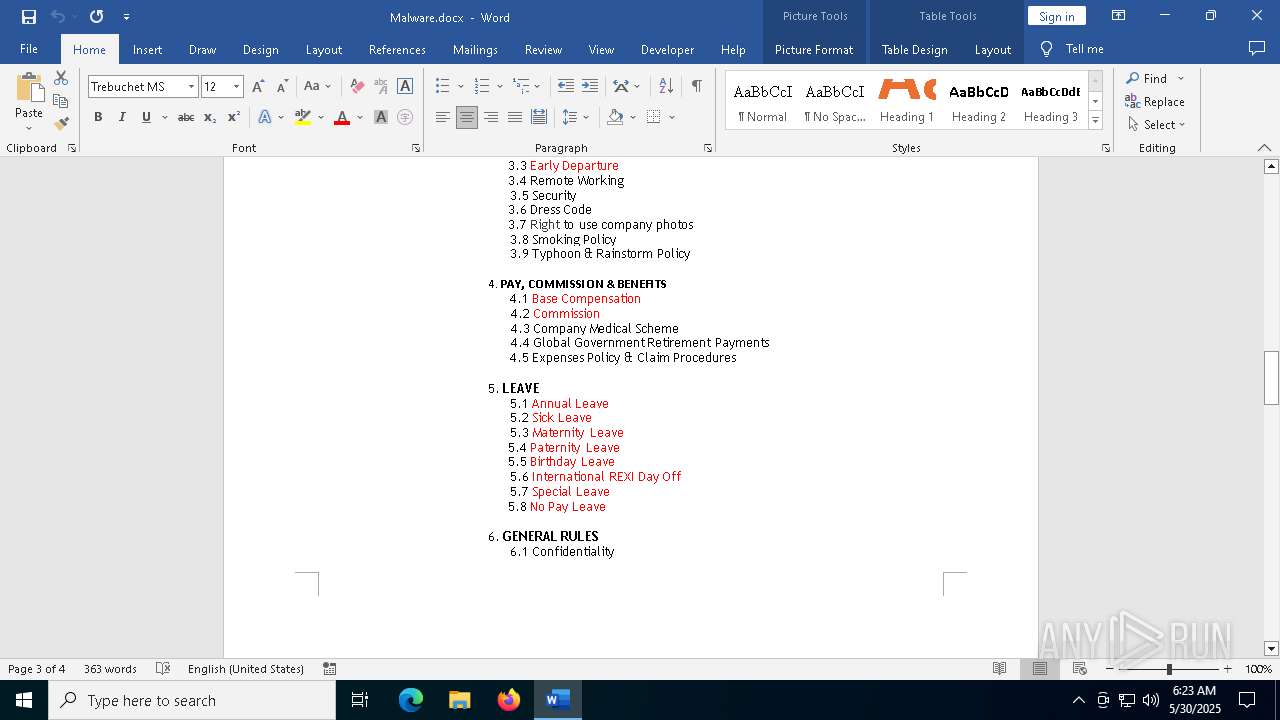
Task: Increase the paragraph indent
Action: coord(590,87)
